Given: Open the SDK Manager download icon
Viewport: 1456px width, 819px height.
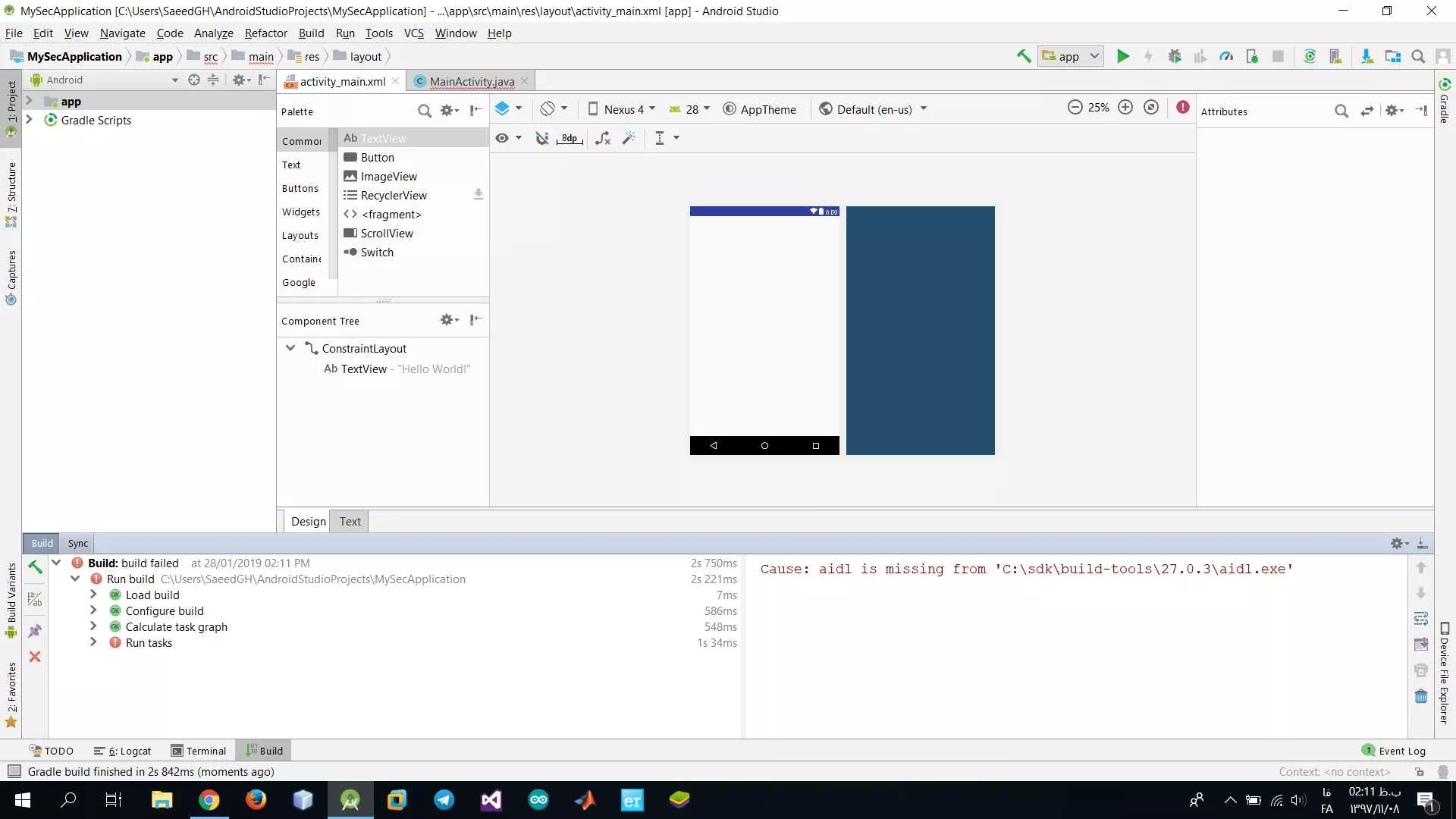Looking at the screenshot, I should [x=1367, y=56].
